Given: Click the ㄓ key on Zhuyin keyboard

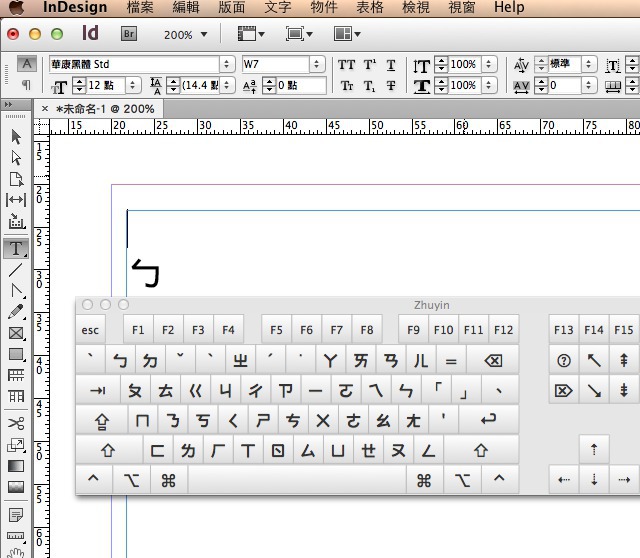Looking at the screenshot, I should 240,360.
